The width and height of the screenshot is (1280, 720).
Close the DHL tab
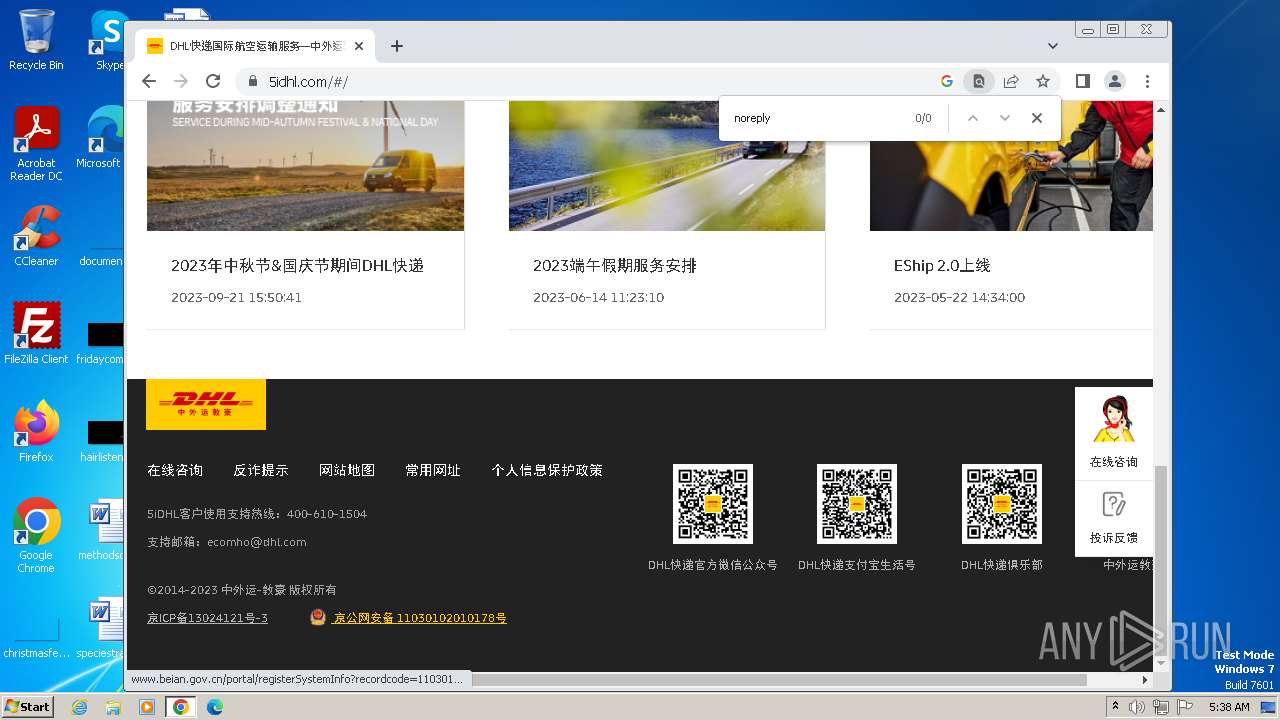click(359, 46)
